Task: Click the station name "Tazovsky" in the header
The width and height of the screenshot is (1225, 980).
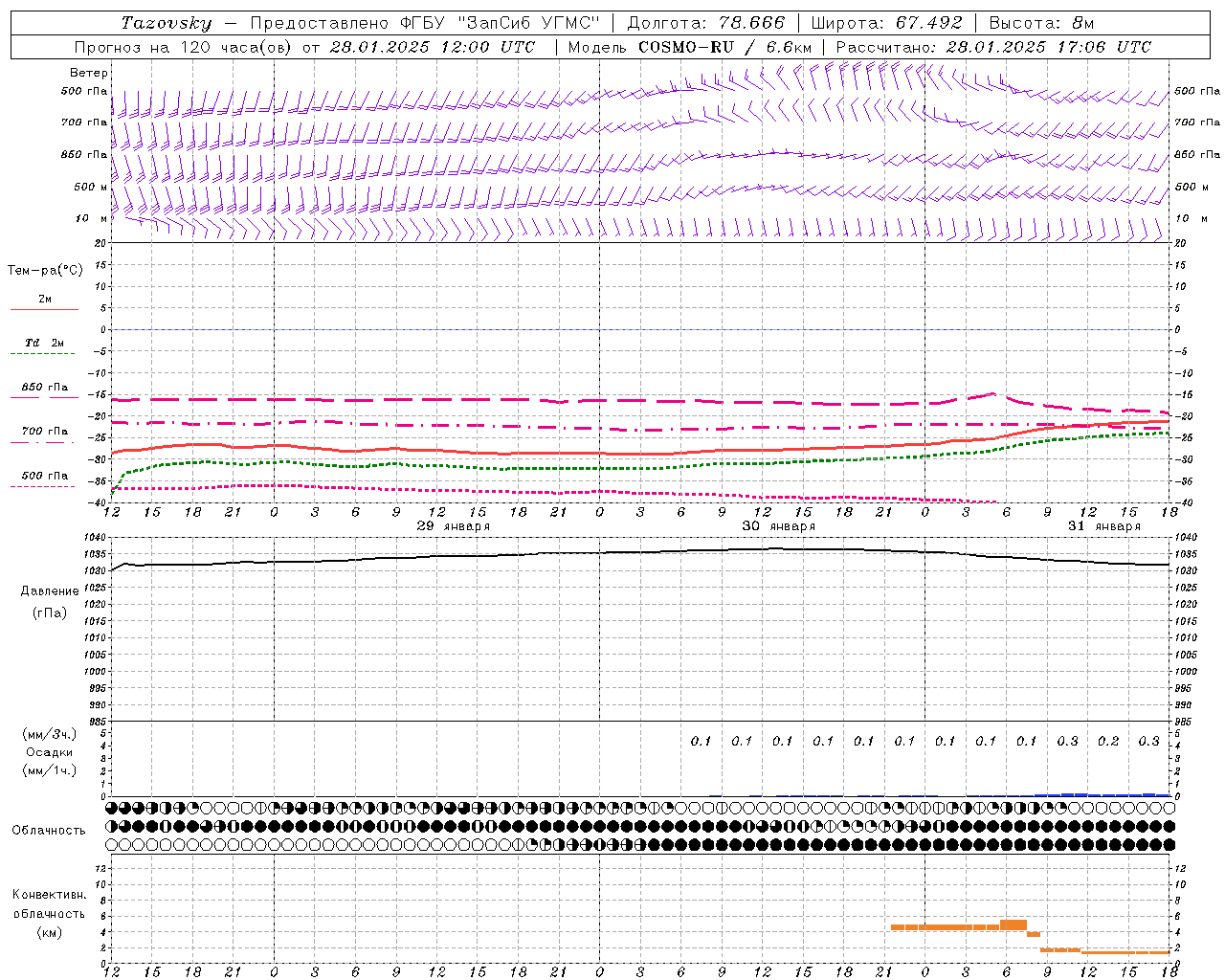Action: tap(167, 23)
